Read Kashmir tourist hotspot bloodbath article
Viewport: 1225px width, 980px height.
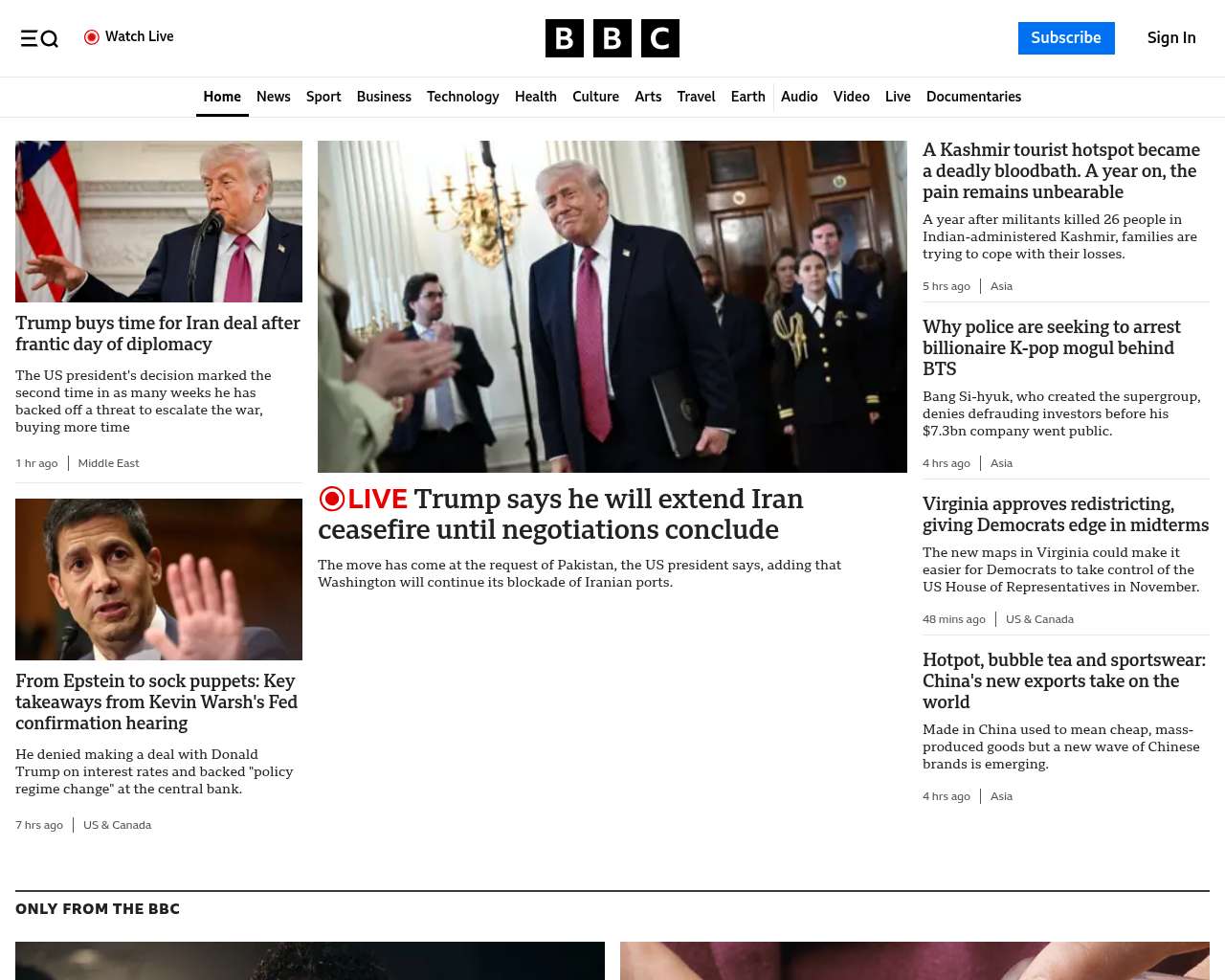[x=1061, y=171]
